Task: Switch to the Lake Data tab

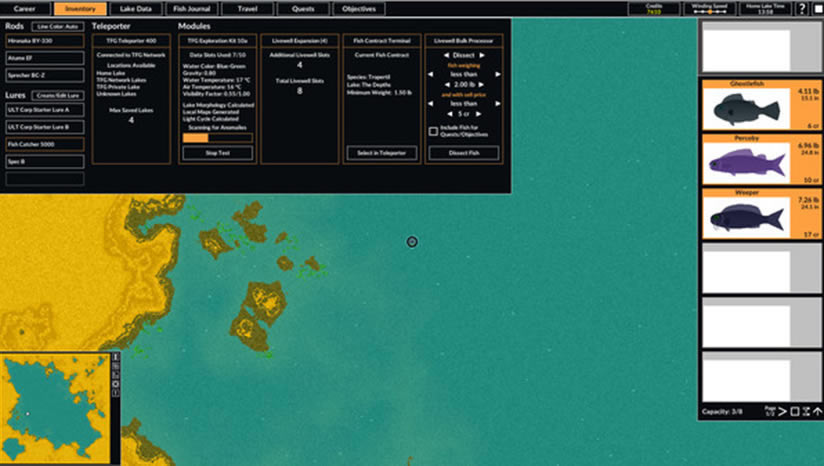Action: [135, 8]
